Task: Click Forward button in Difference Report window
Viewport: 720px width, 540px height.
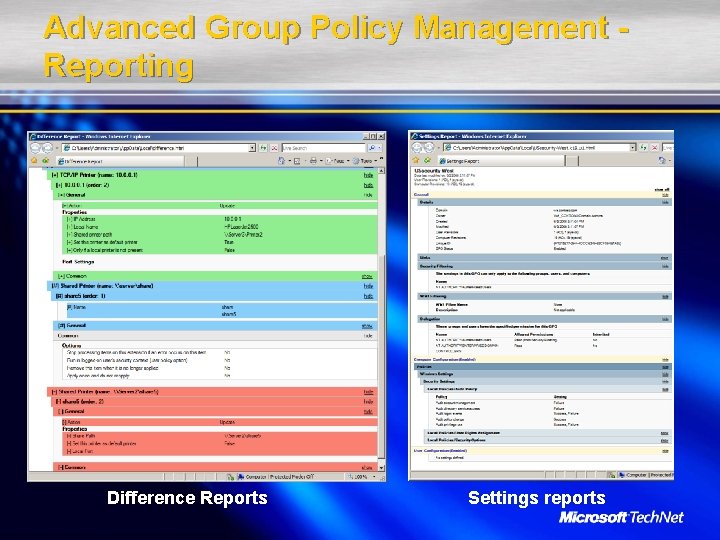Action: coord(47,148)
